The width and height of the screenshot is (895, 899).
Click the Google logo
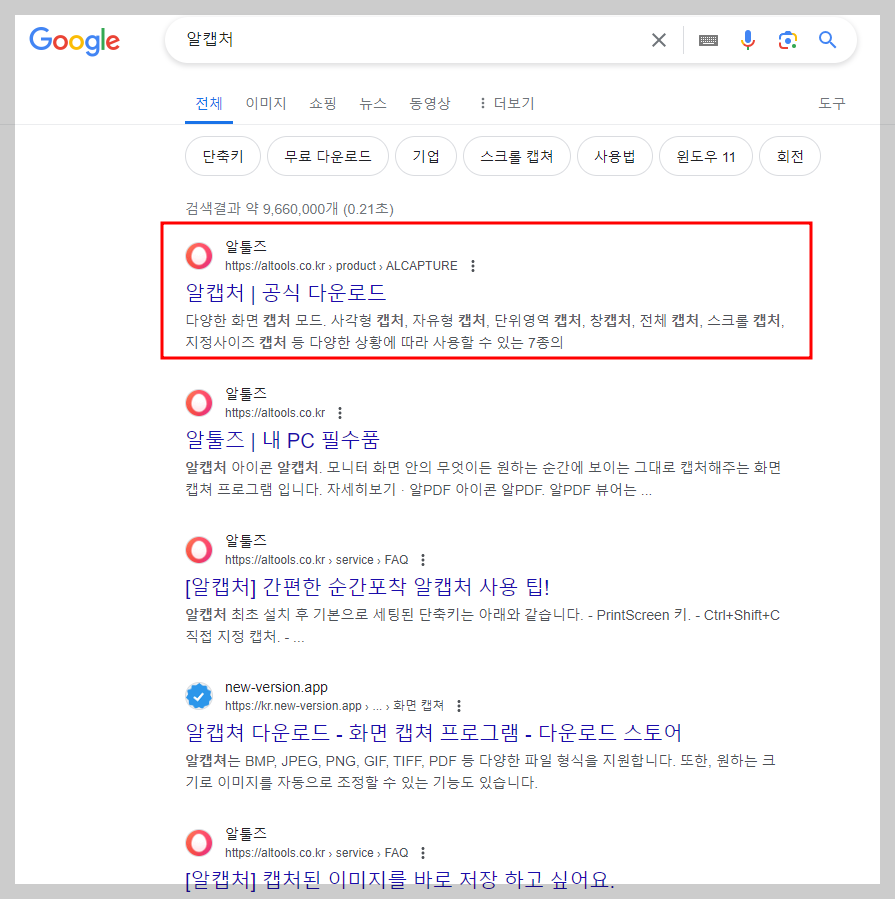coord(75,41)
